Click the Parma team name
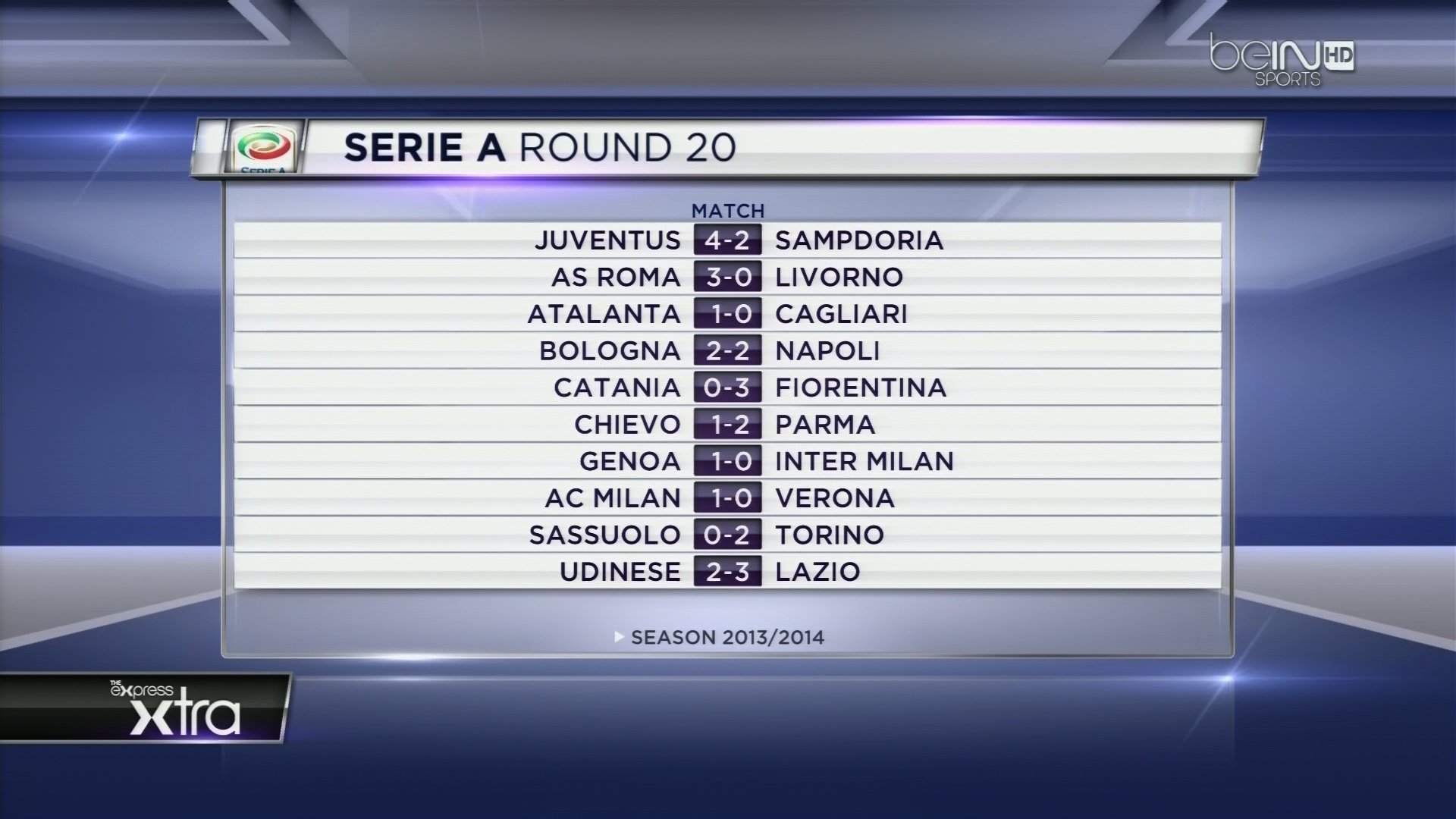Screen dimensions: 1456x819 click(x=825, y=425)
